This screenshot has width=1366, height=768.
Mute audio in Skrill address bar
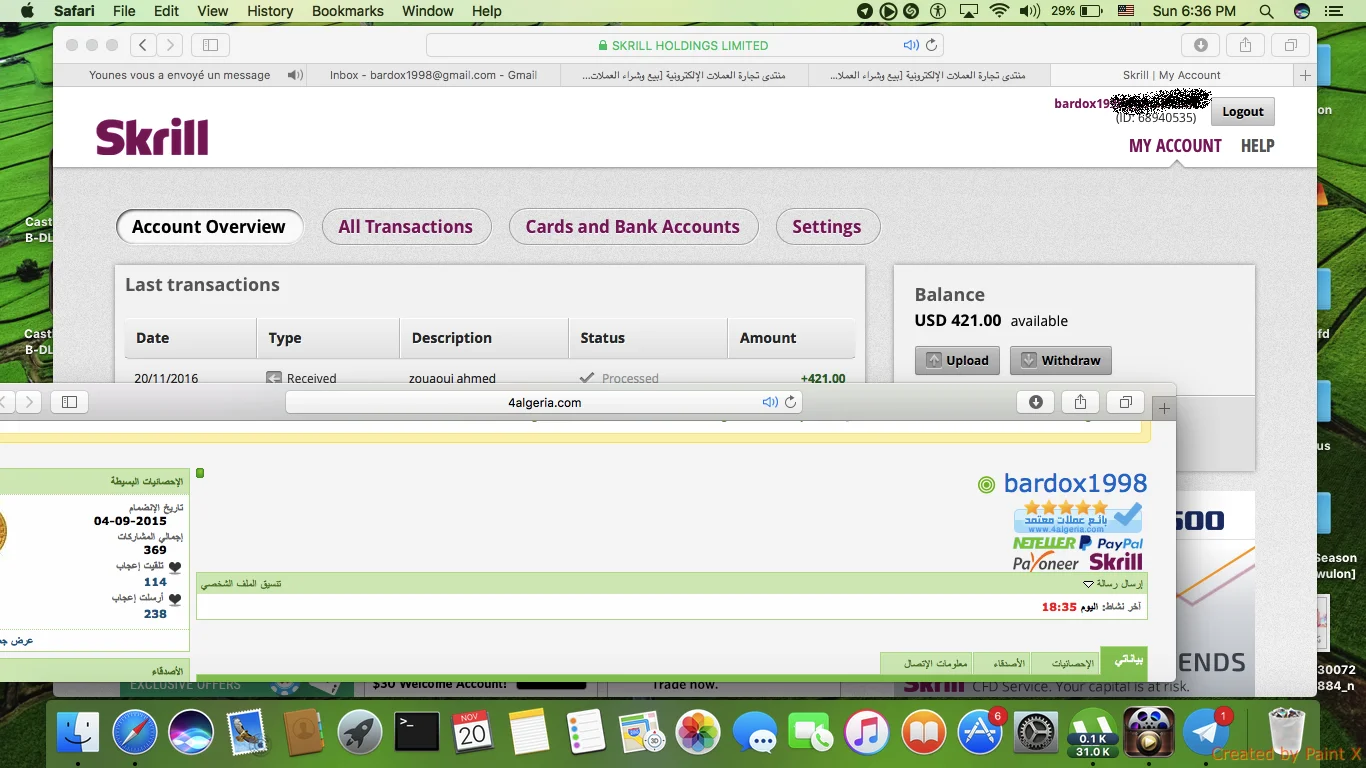click(x=910, y=45)
